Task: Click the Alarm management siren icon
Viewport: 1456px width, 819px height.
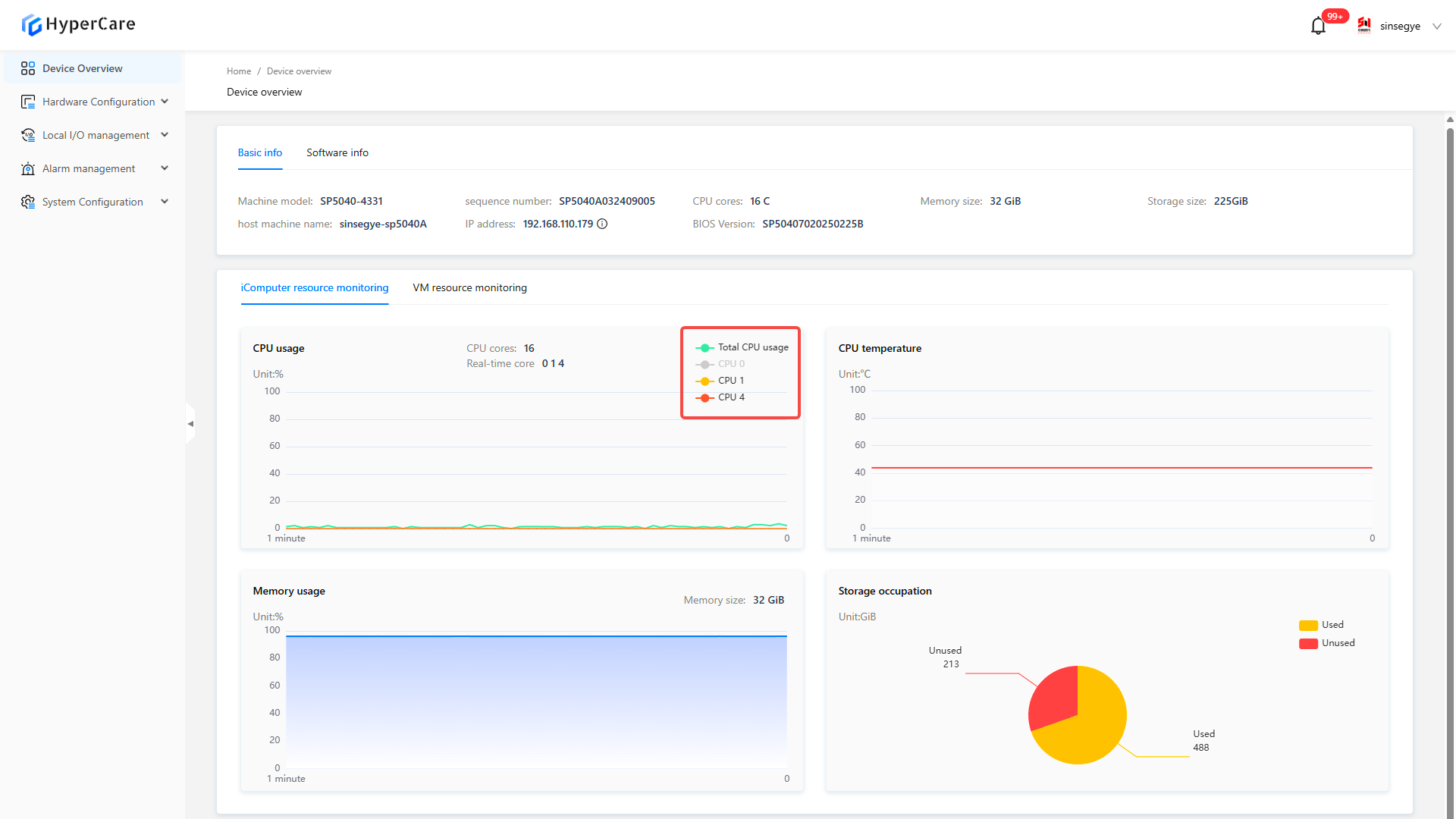Action: click(28, 168)
